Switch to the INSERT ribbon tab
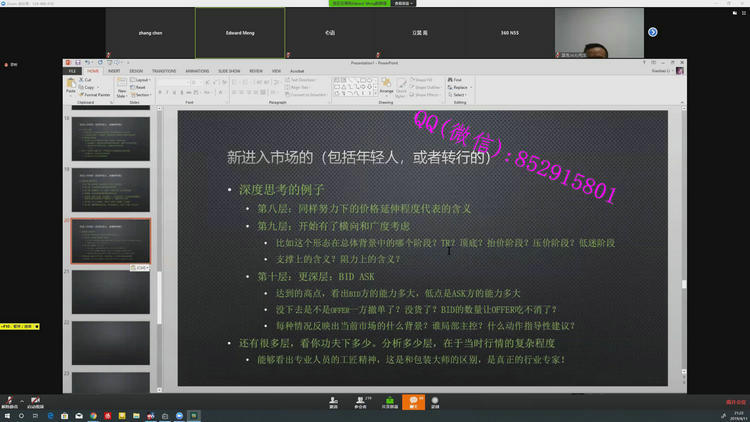750x422 pixels. 114,71
